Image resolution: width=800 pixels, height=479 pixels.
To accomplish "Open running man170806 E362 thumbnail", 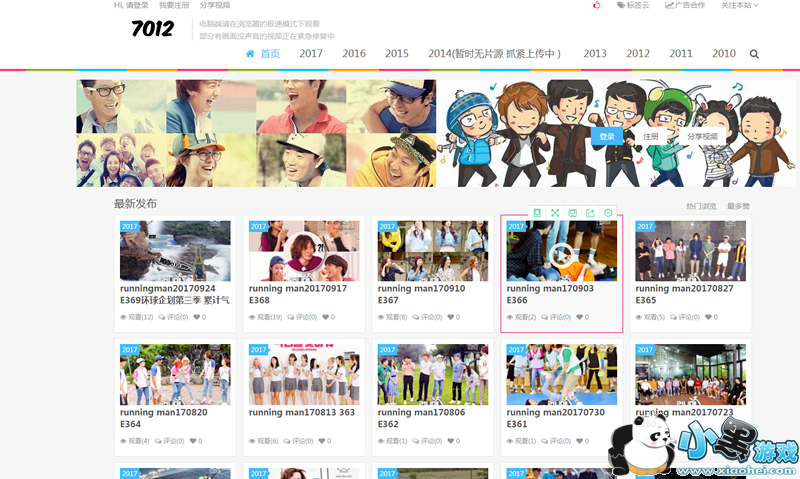I will pyautogui.click(x=433, y=374).
